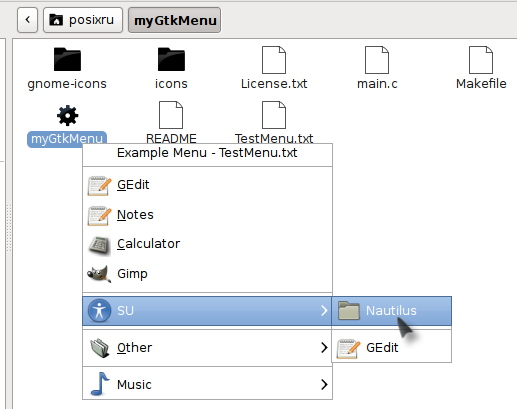Click the README file name

(171, 138)
